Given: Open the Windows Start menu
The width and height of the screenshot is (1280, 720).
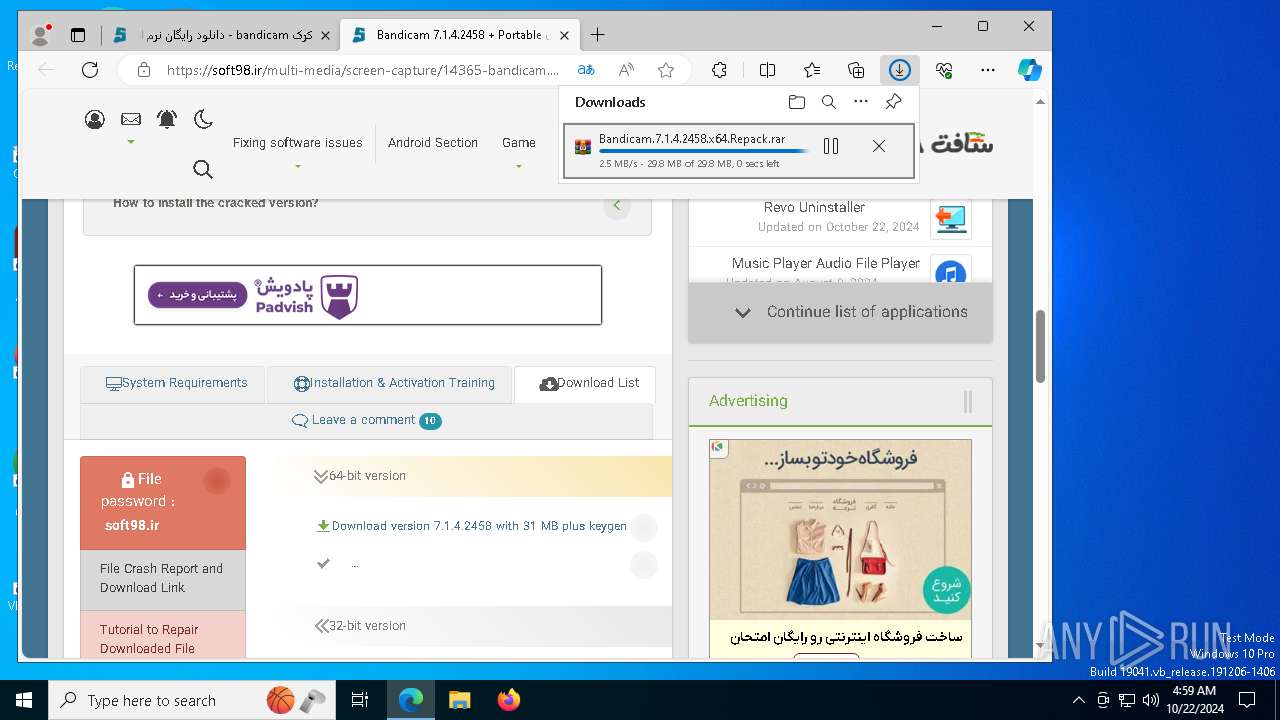Looking at the screenshot, I should pos(23,700).
